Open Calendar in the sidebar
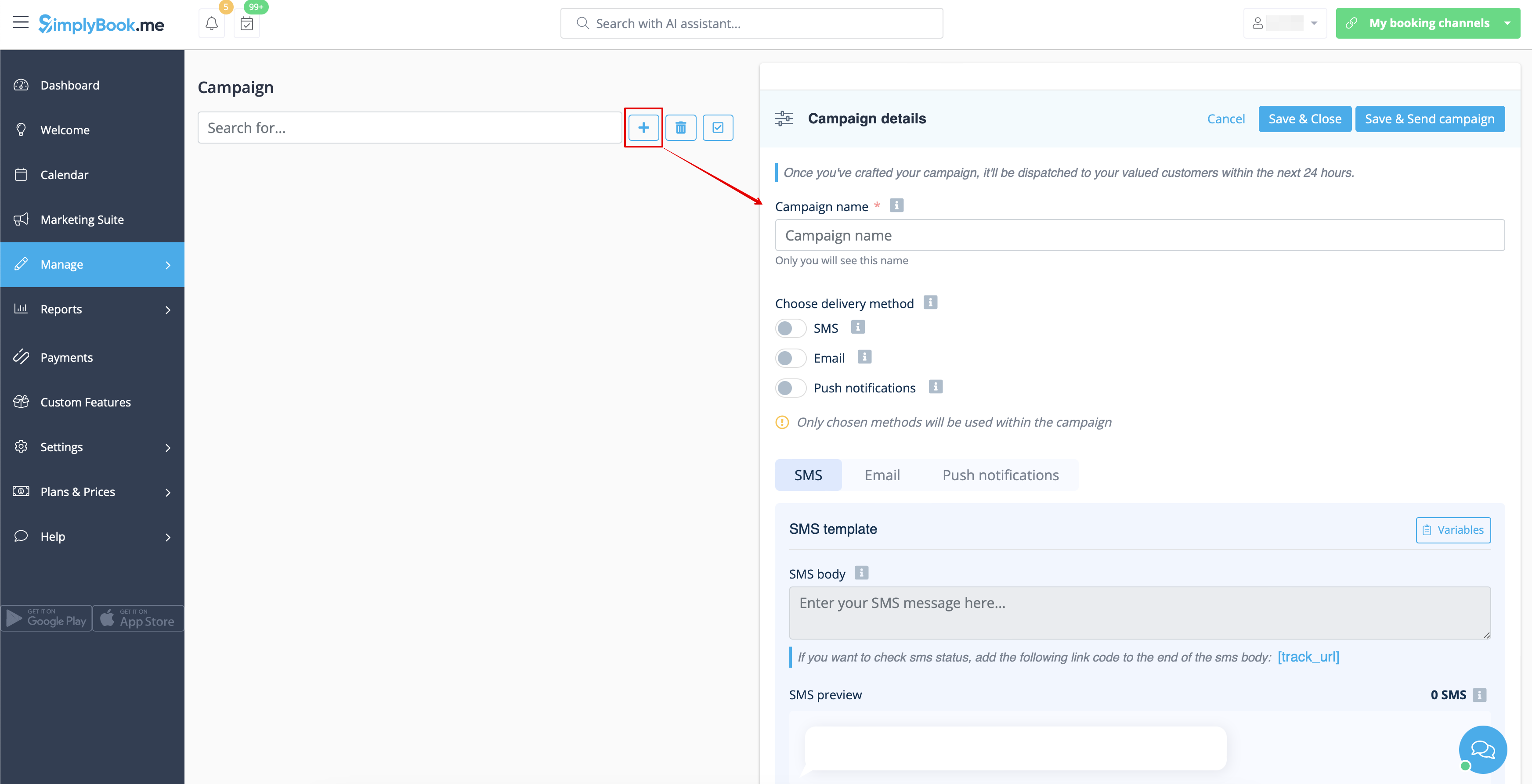The height and width of the screenshot is (784, 1532). pyautogui.click(x=92, y=175)
